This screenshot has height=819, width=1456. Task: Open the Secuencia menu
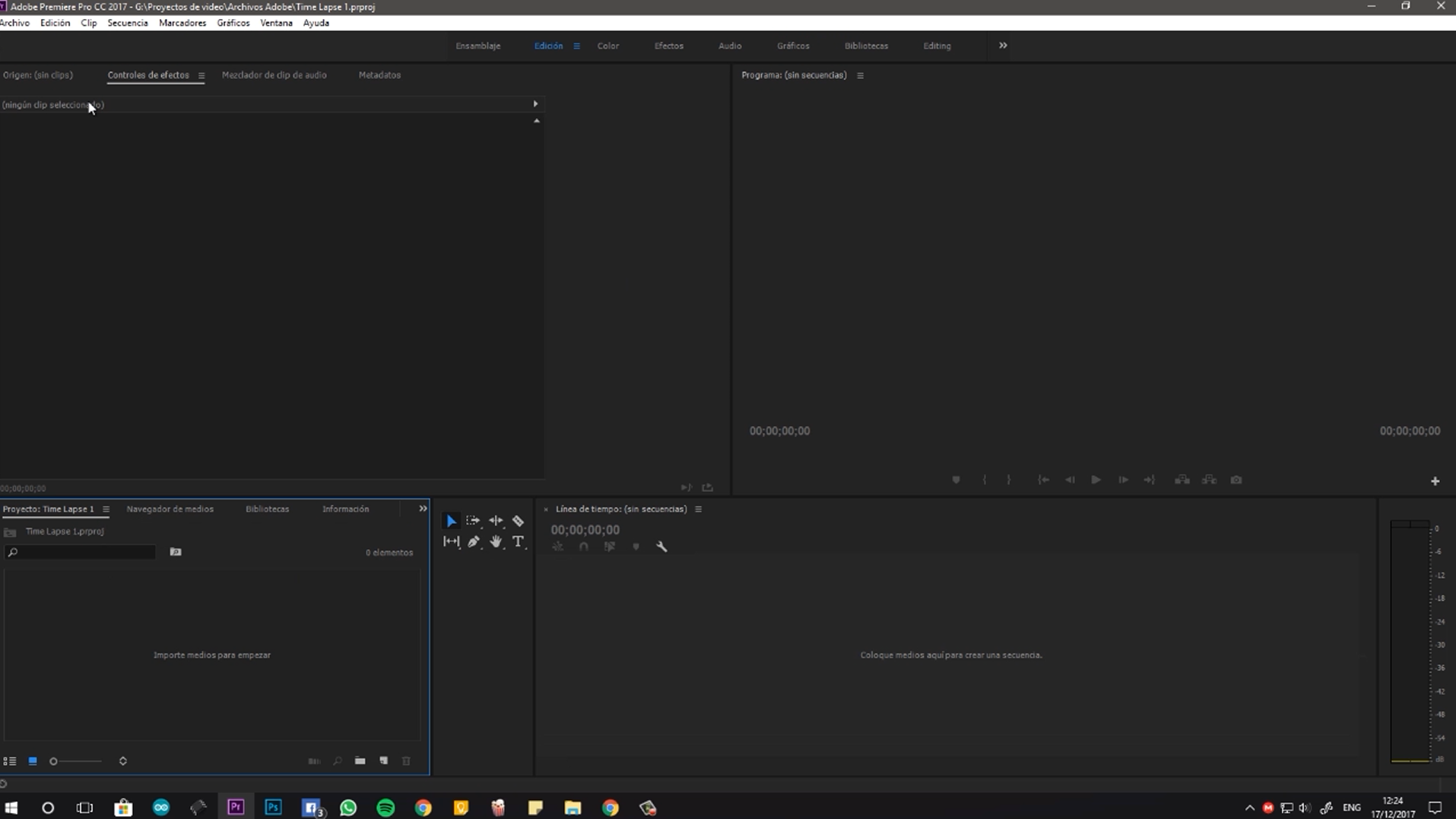click(x=127, y=23)
